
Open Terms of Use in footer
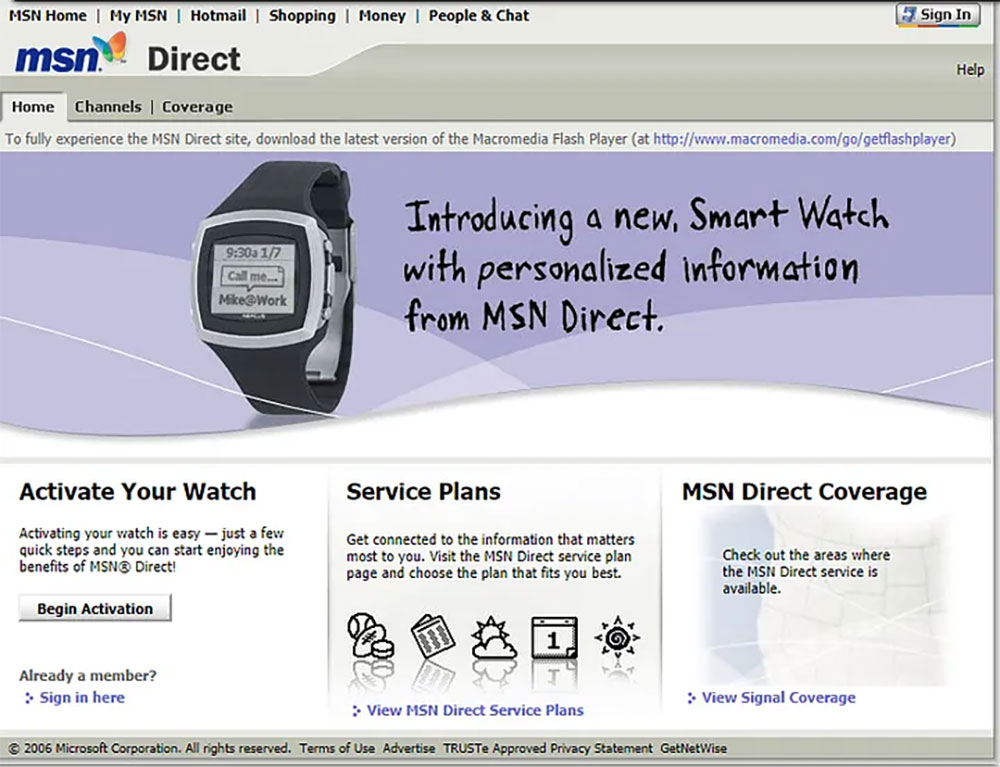pyautogui.click(x=337, y=749)
